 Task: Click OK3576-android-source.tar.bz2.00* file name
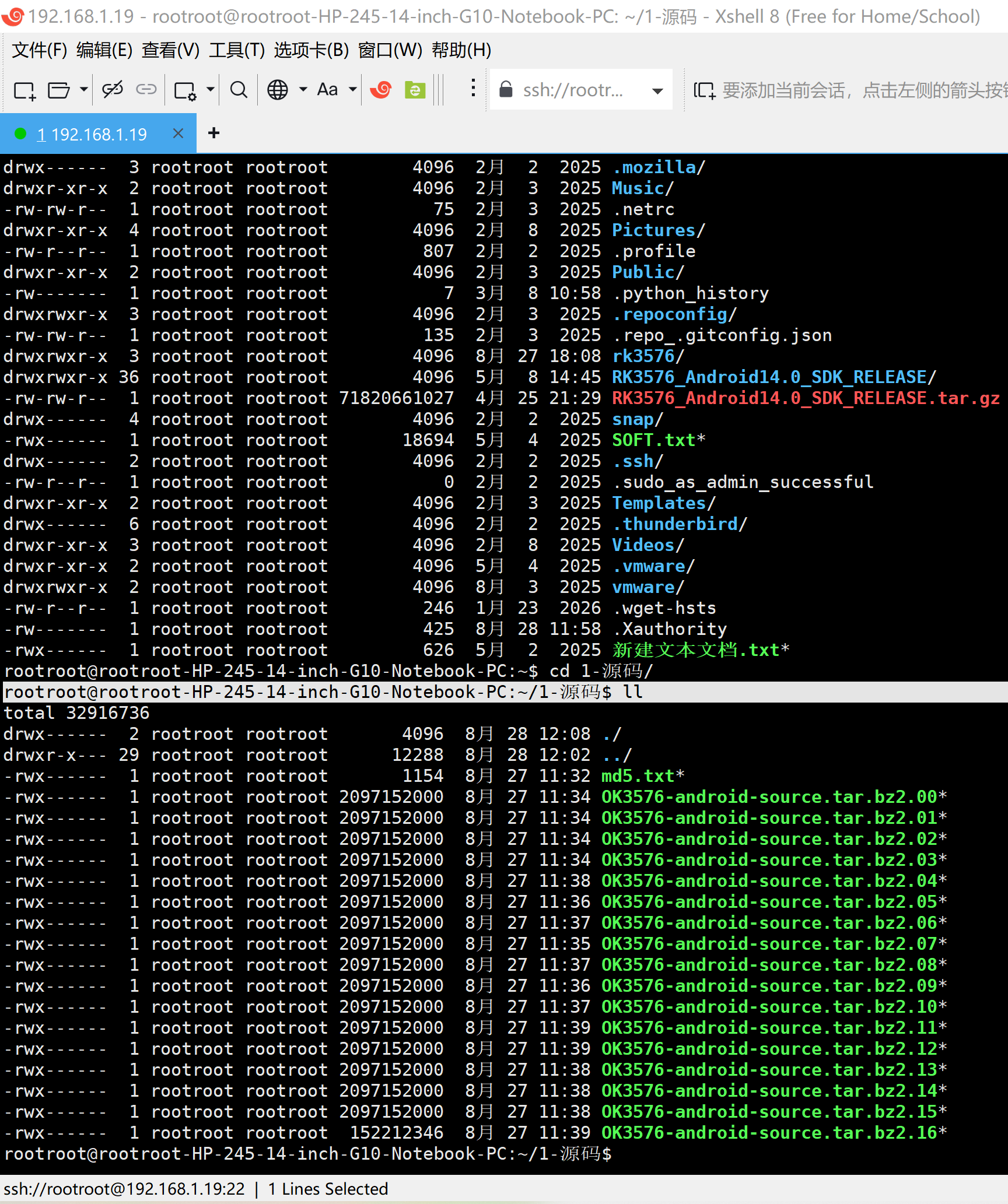[x=774, y=797]
